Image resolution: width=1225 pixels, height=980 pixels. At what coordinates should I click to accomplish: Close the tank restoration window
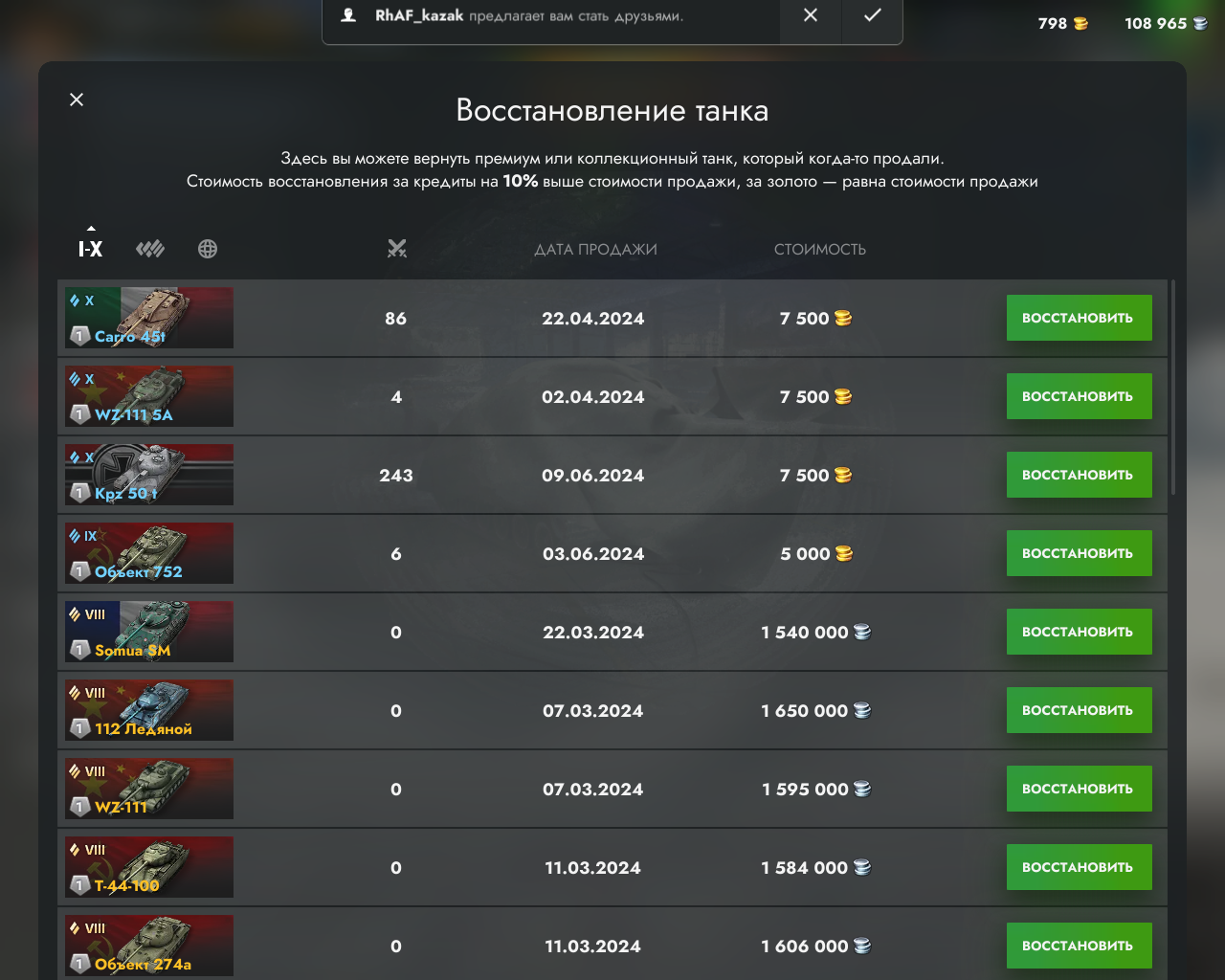pyautogui.click(x=77, y=100)
